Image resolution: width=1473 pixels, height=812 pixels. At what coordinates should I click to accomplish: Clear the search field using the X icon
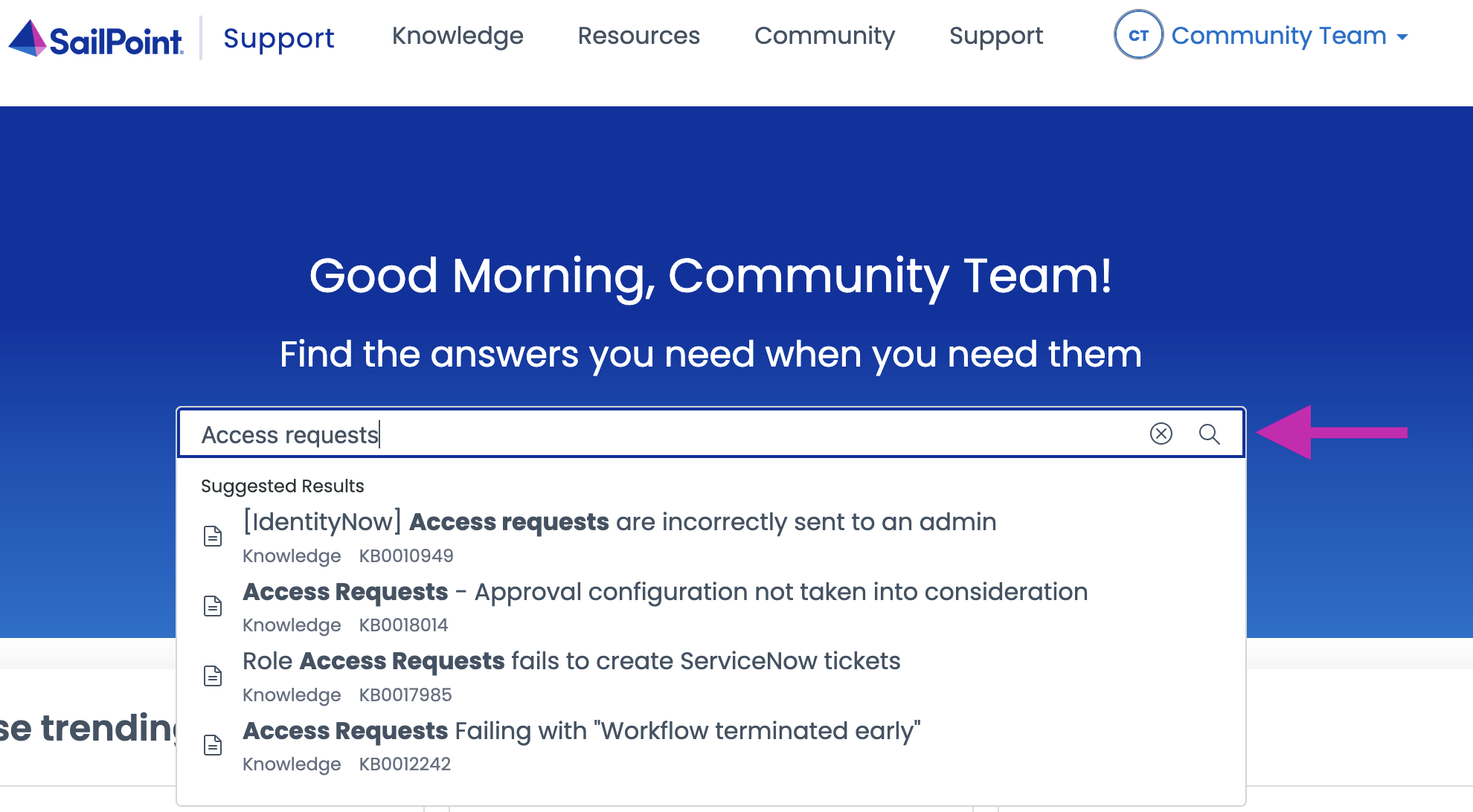point(1161,434)
